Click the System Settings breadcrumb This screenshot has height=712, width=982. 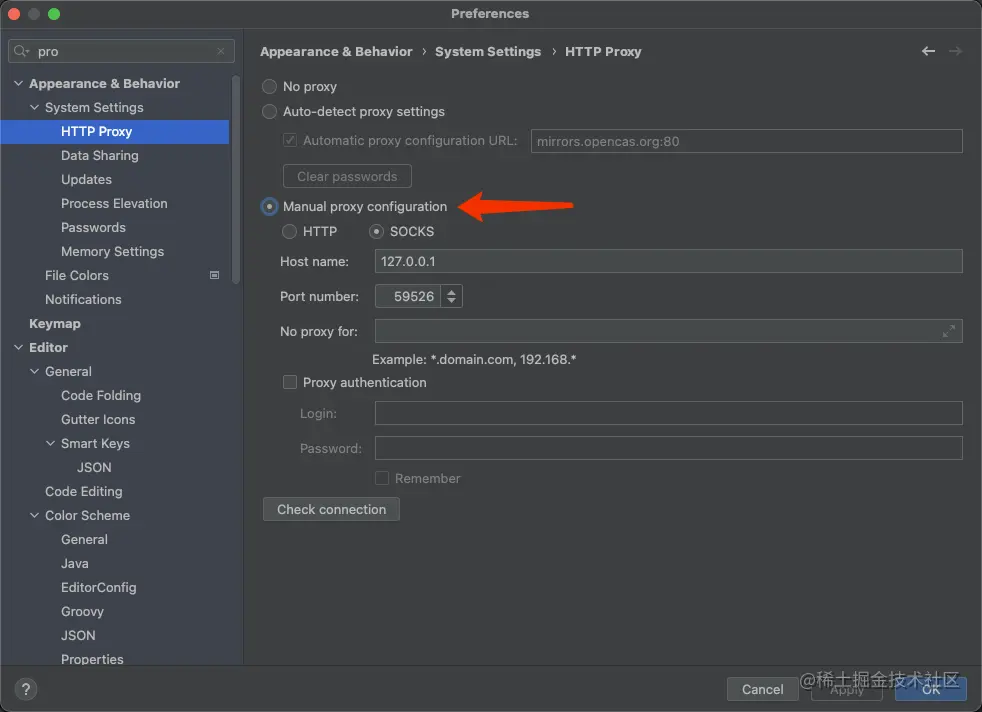coord(488,51)
